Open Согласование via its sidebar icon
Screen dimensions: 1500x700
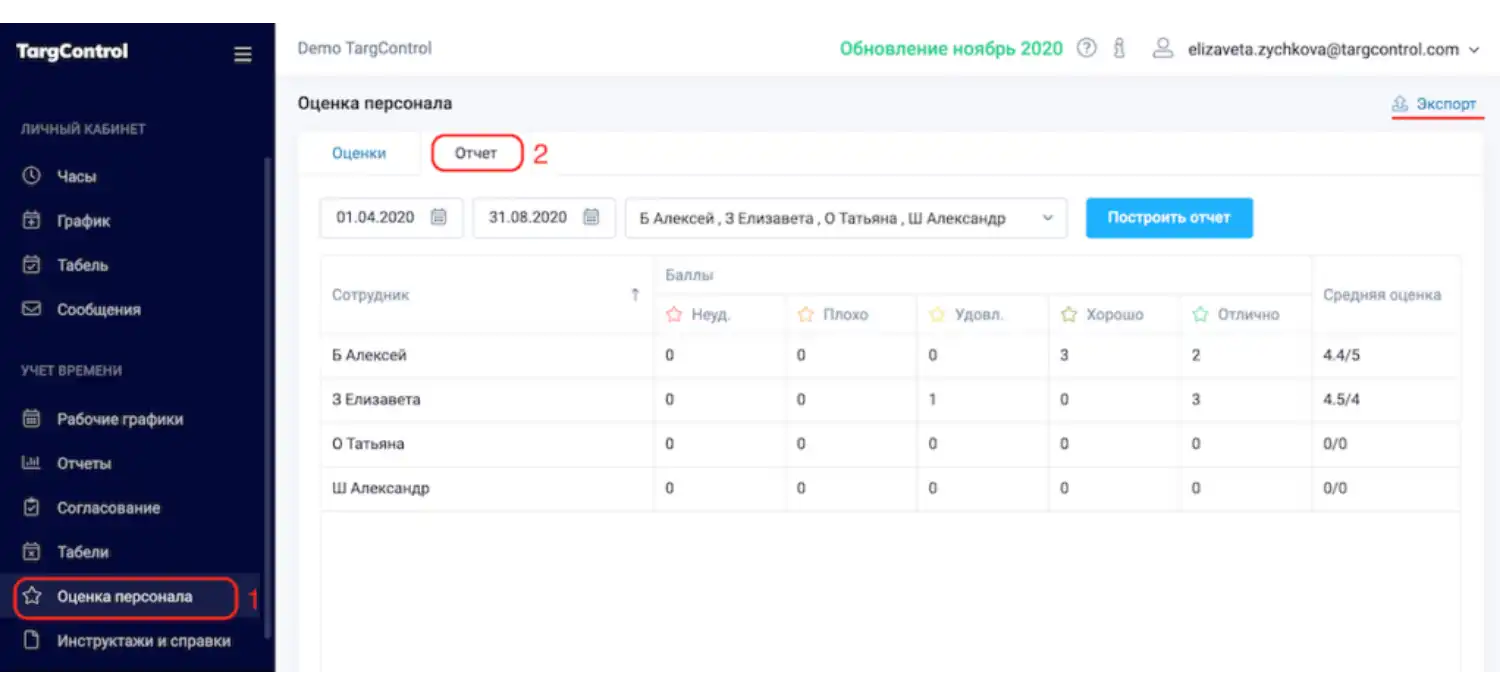click(30, 507)
